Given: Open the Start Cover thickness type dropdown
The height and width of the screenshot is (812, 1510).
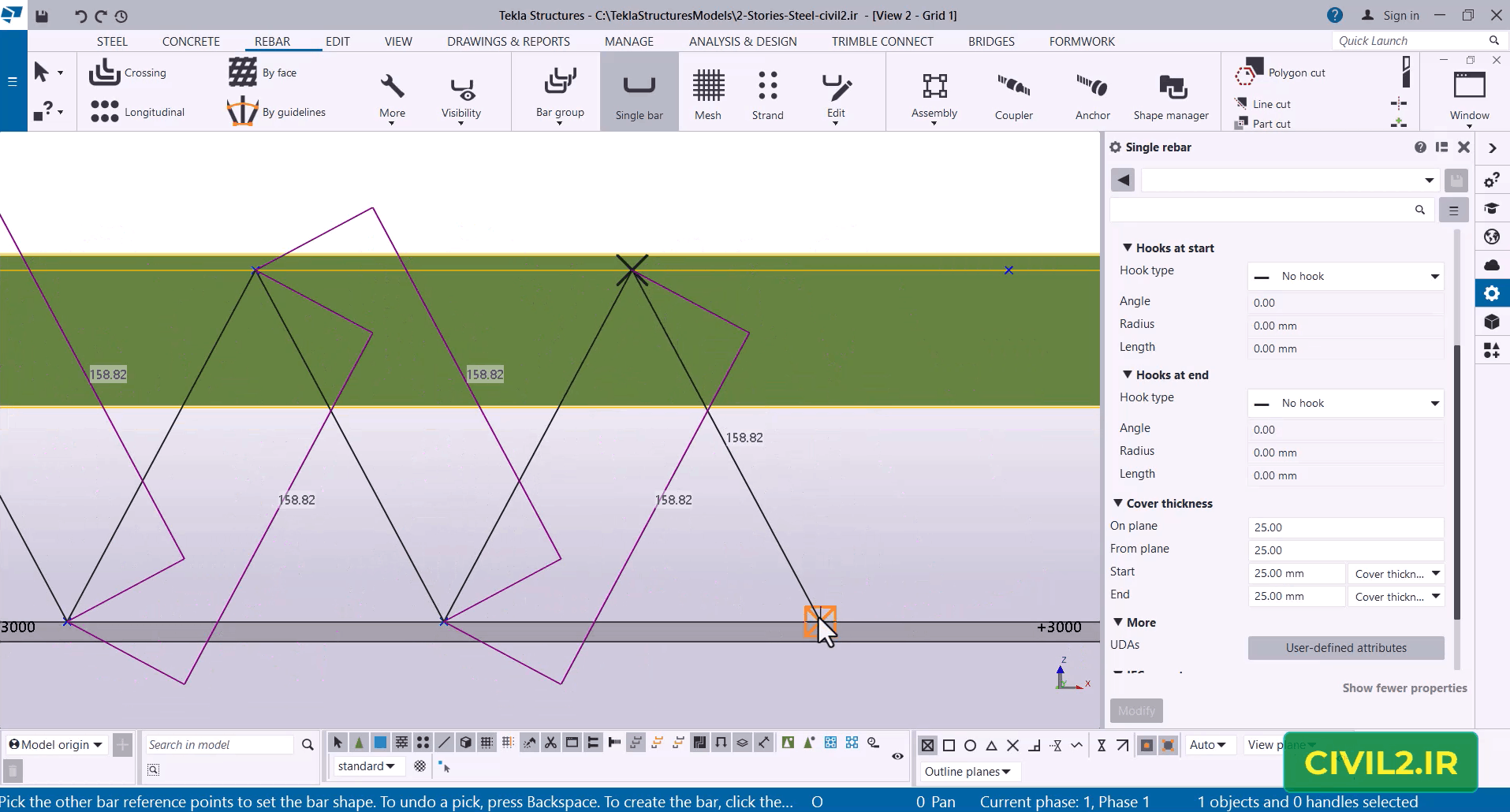Looking at the screenshot, I should [1396, 574].
